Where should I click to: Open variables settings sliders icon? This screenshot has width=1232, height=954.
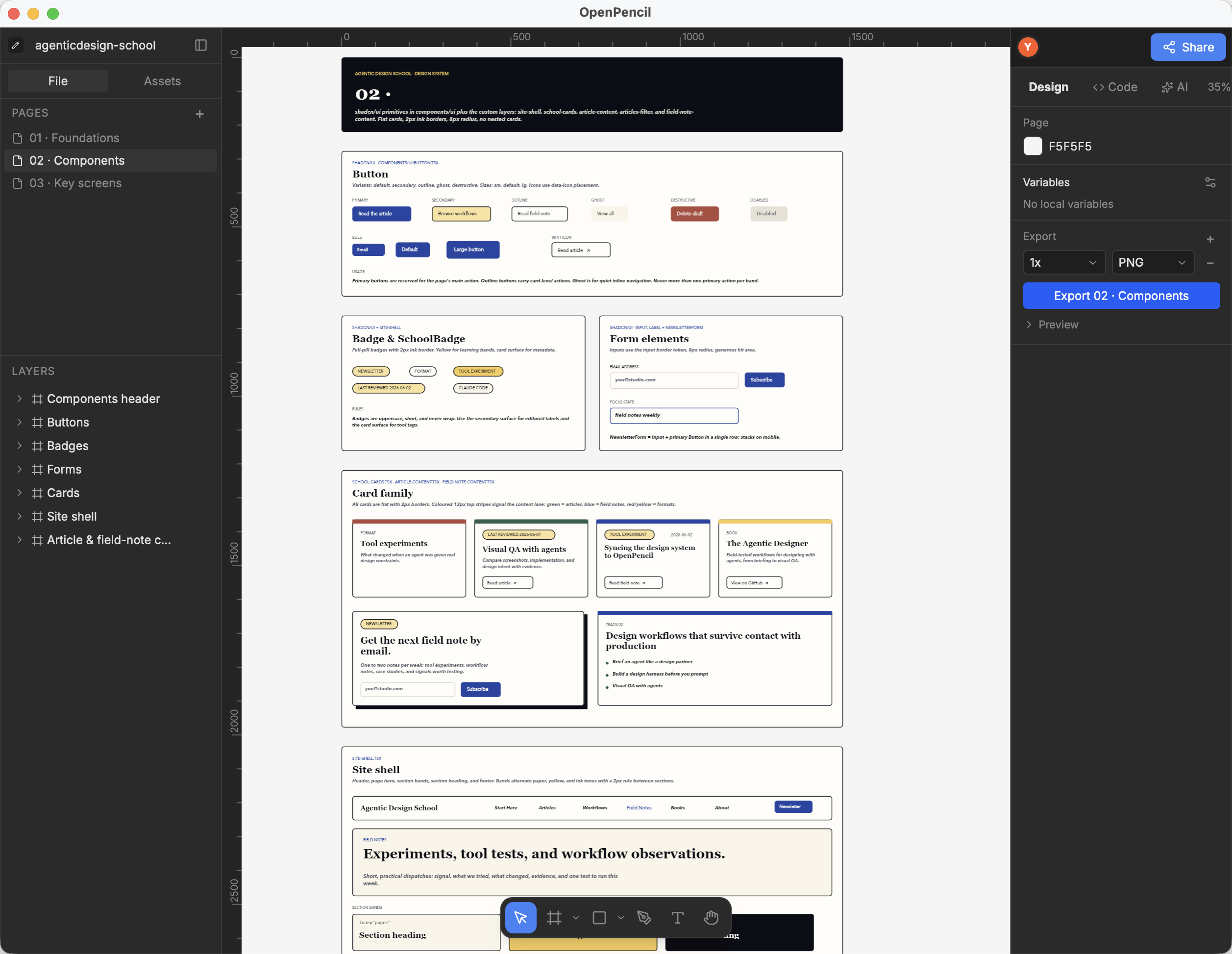click(1210, 182)
